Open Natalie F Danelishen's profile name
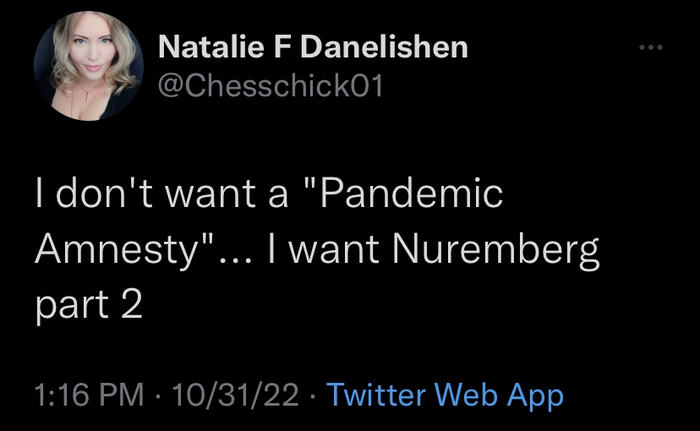 click(313, 47)
